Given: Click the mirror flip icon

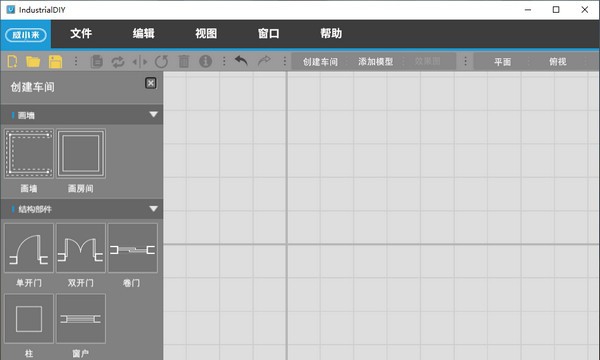Looking at the screenshot, I should [x=140, y=62].
